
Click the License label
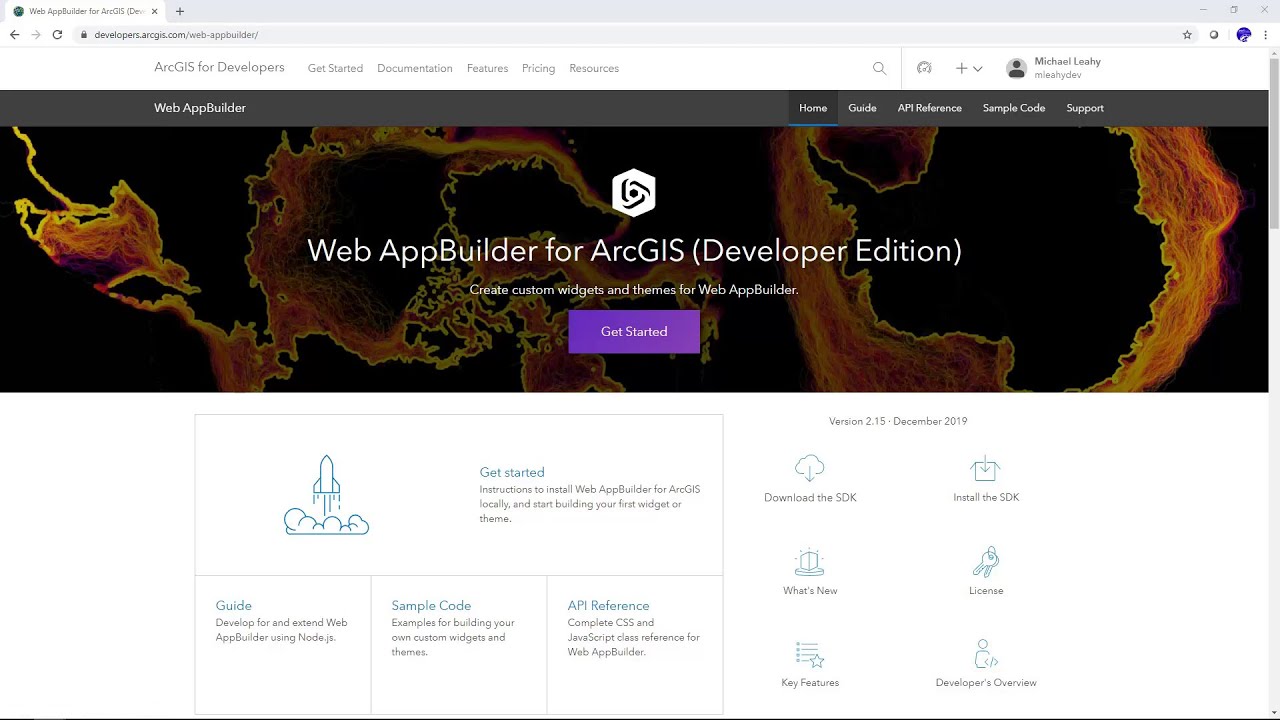pos(986,590)
